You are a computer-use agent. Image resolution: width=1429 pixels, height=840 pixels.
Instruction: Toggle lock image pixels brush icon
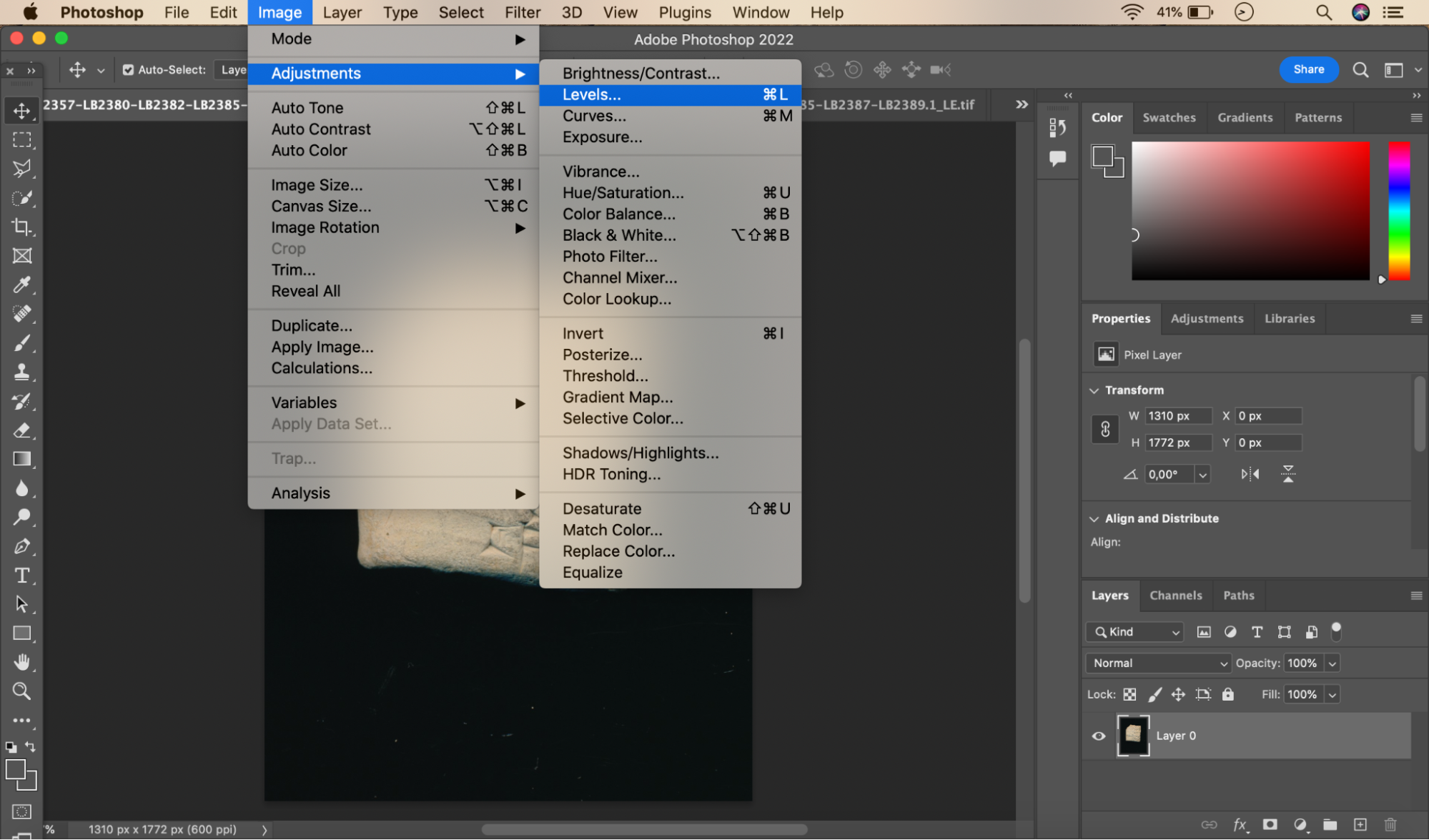(x=1154, y=694)
